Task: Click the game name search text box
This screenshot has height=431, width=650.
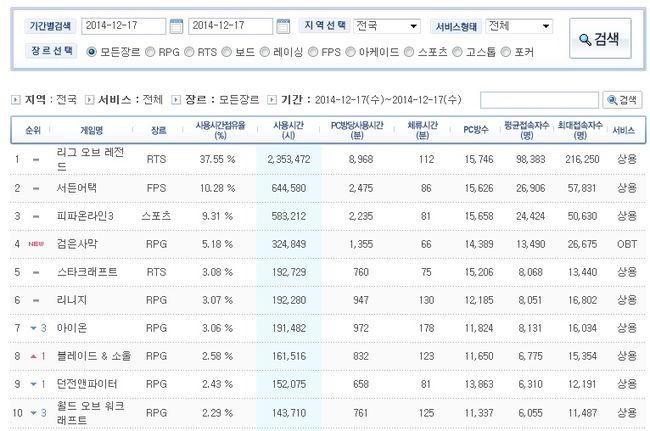Action: [x=539, y=100]
